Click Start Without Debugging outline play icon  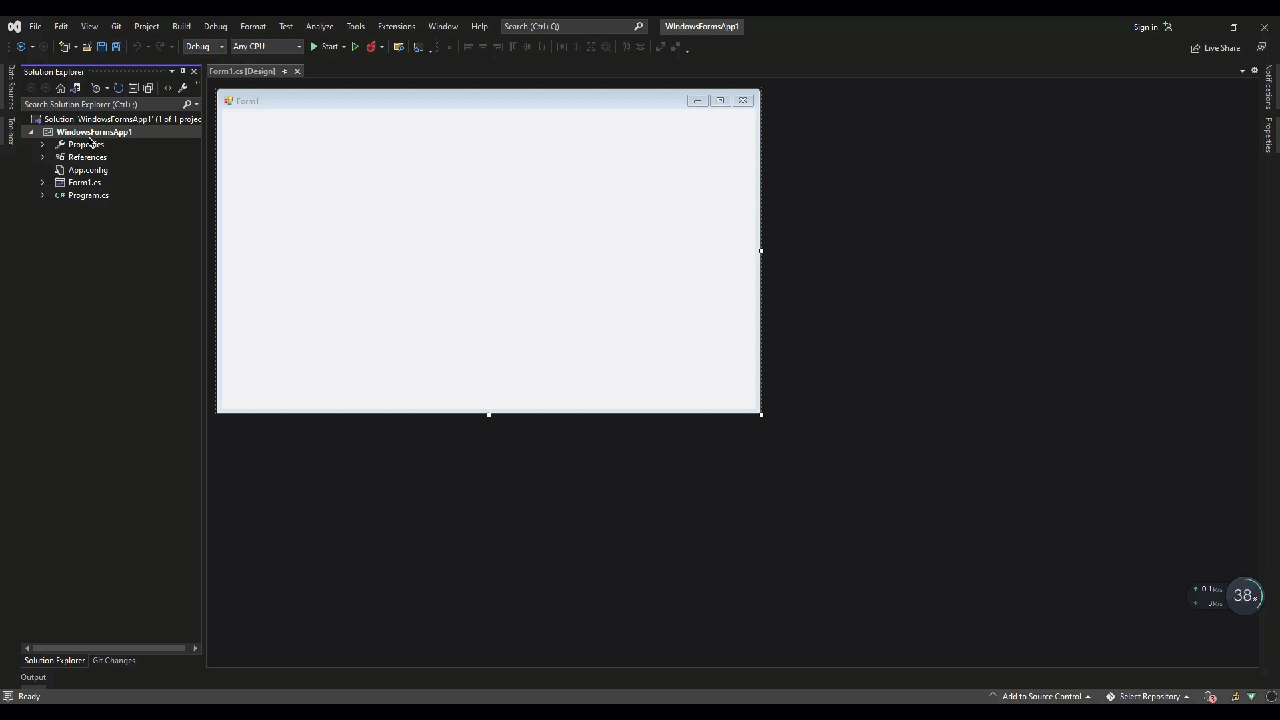[355, 47]
